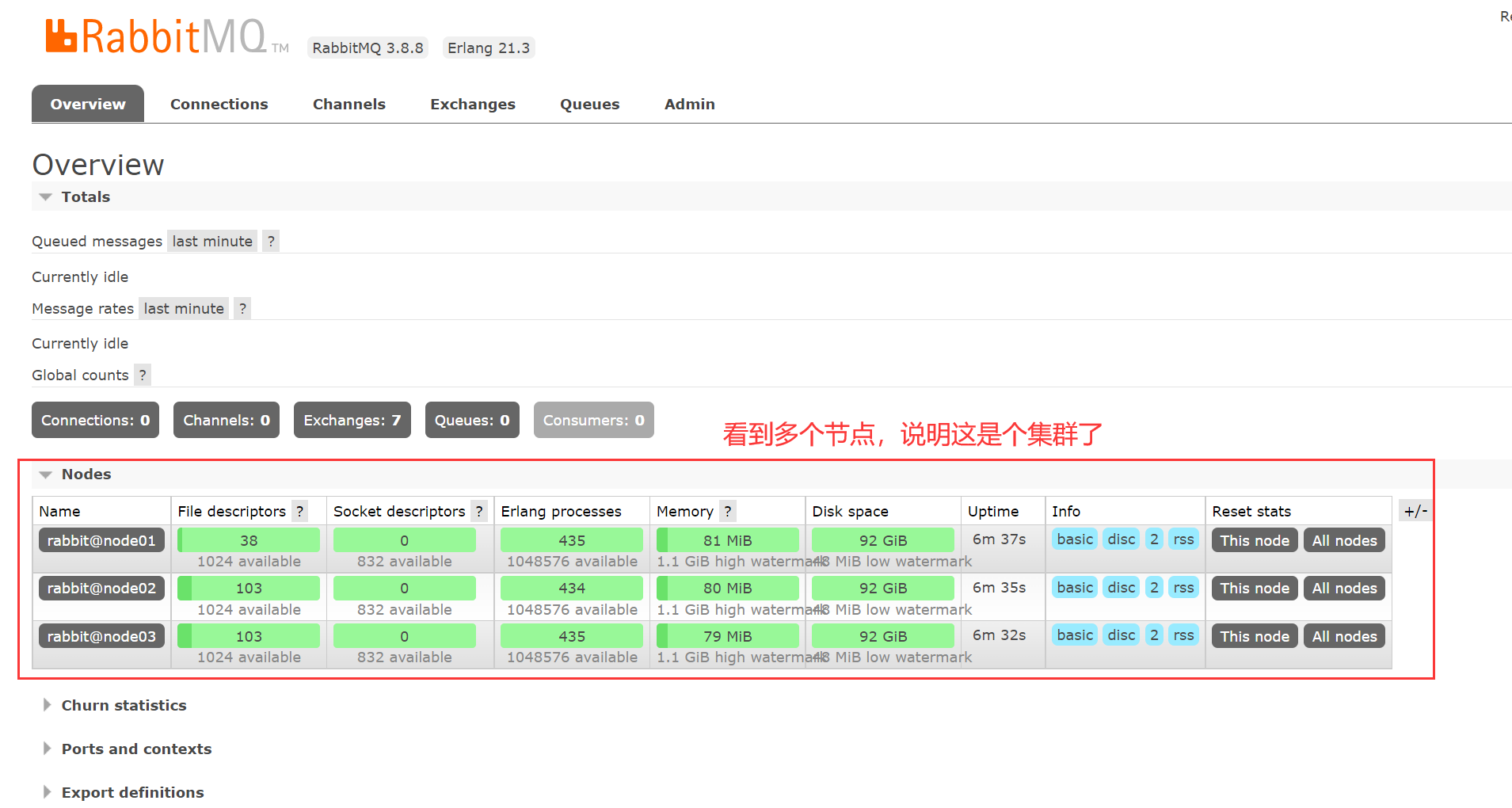Click Channels: 0 count button
This screenshot has width=1512, height=808.
[227, 420]
